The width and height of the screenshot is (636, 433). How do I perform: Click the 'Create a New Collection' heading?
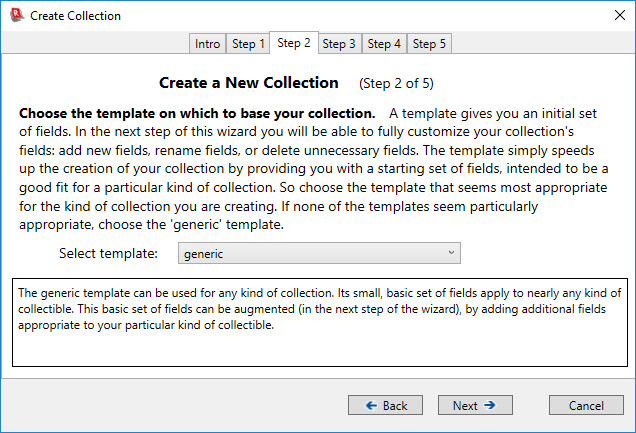pyautogui.click(x=250, y=82)
